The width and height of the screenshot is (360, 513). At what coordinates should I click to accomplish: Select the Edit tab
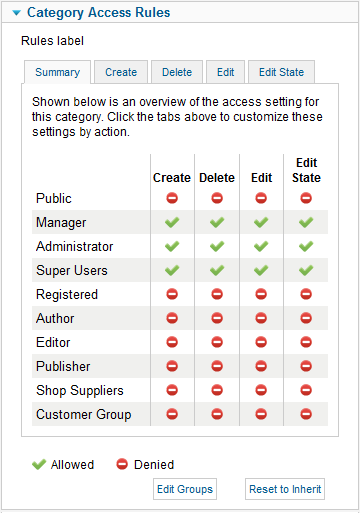(x=226, y=72)
